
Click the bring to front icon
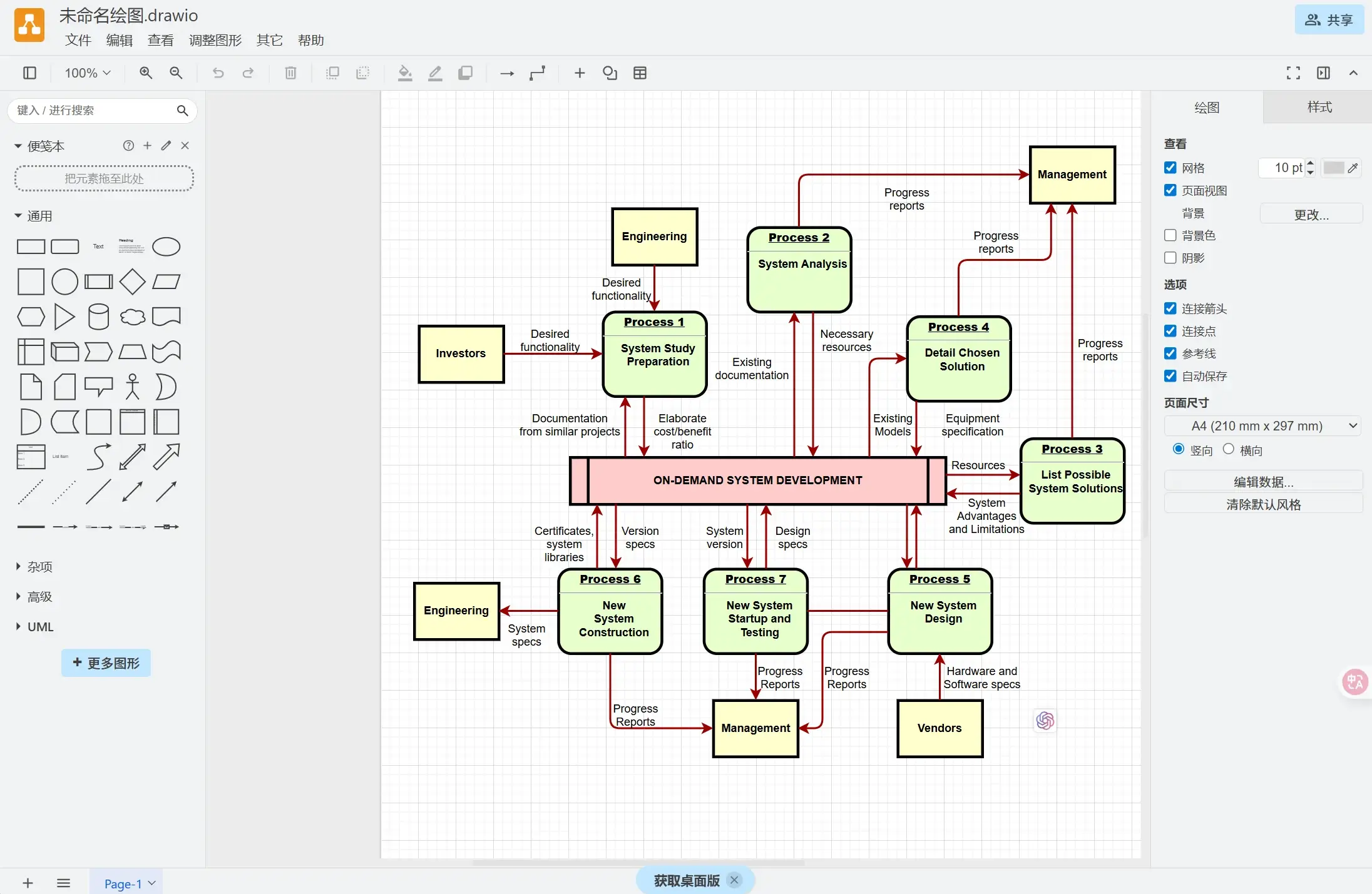click(332, 73)
